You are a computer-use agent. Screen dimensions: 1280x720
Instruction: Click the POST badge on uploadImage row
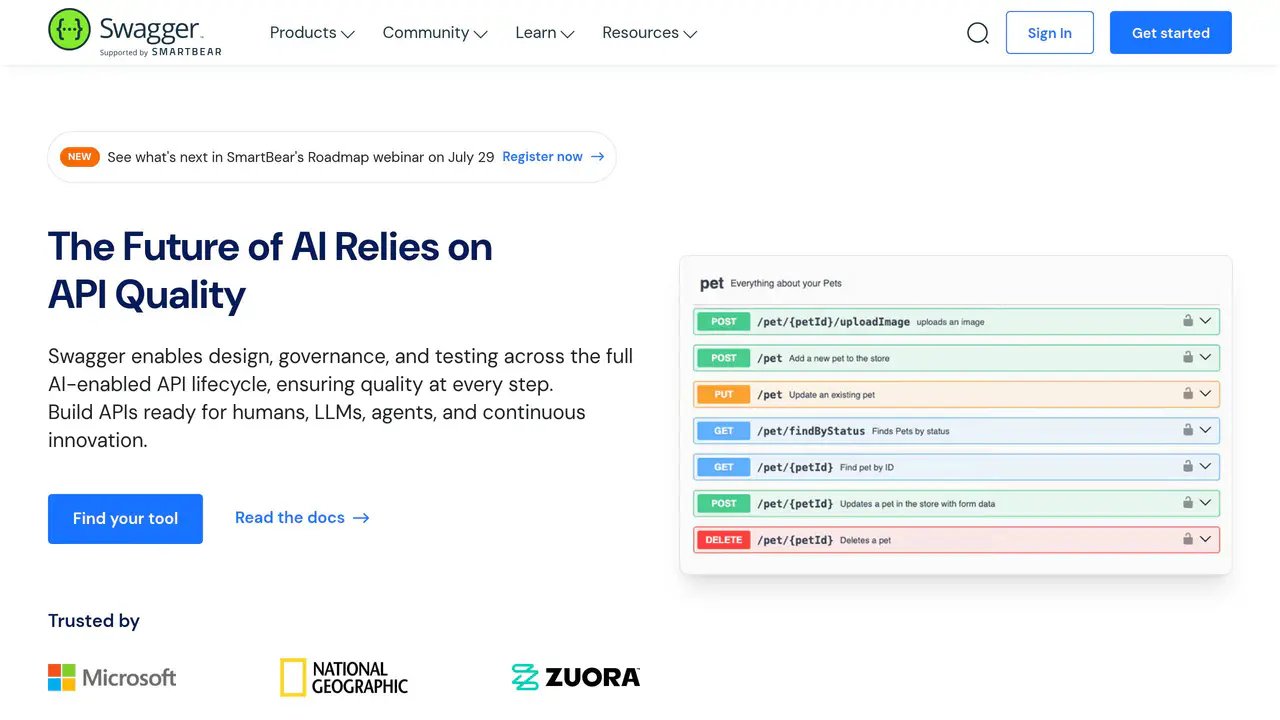pos(724,322)
